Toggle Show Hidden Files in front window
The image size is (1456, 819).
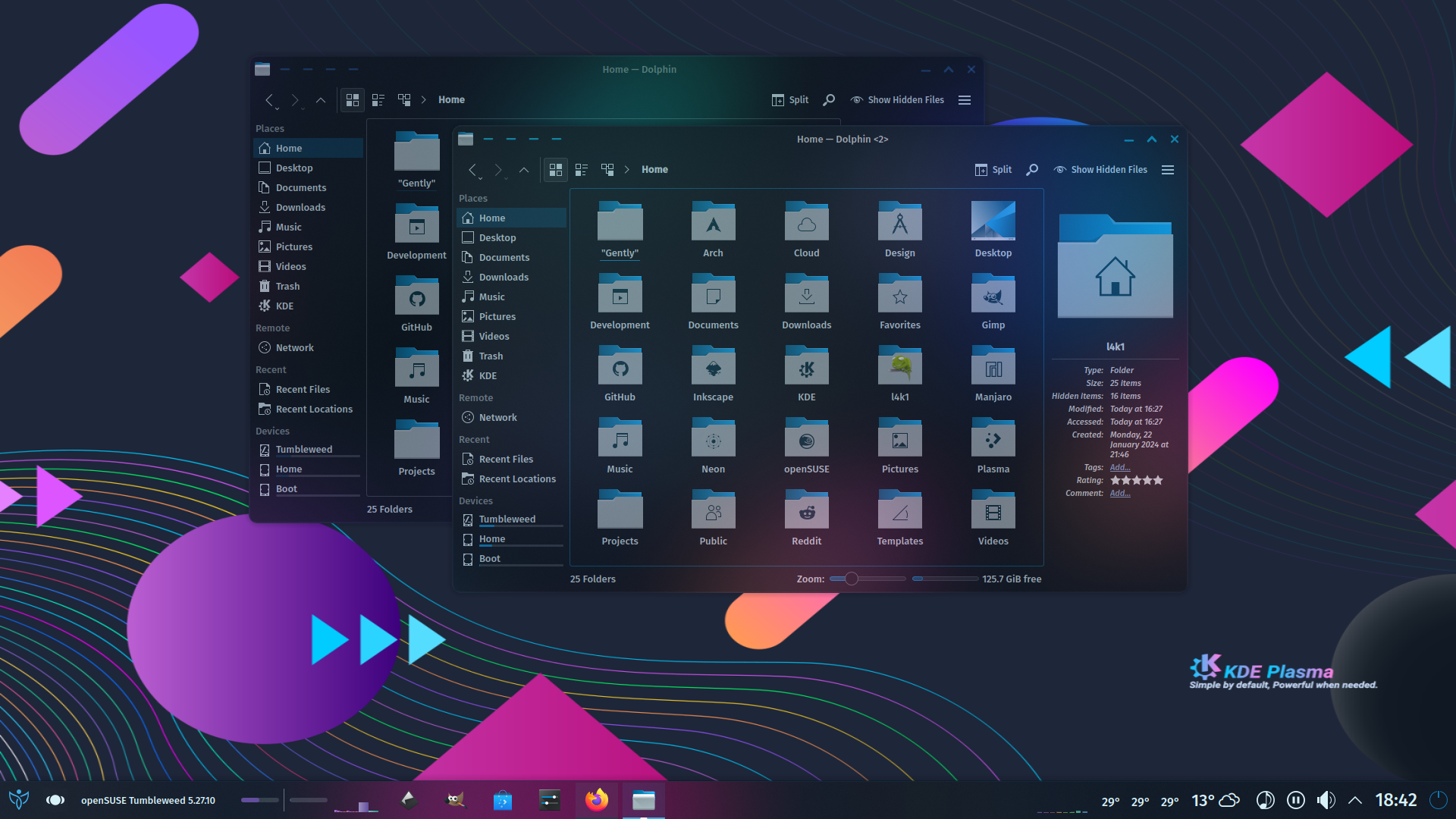pos(1100,170)
